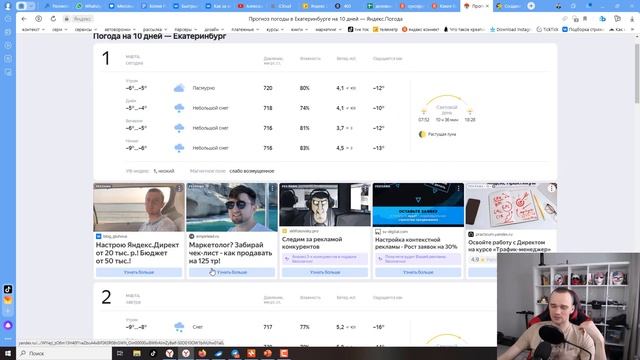Click 'Узнать больше' under 'Настройка контекстной рекламы'
Viewport: 640px width, 360px height.
click(418, 272)
